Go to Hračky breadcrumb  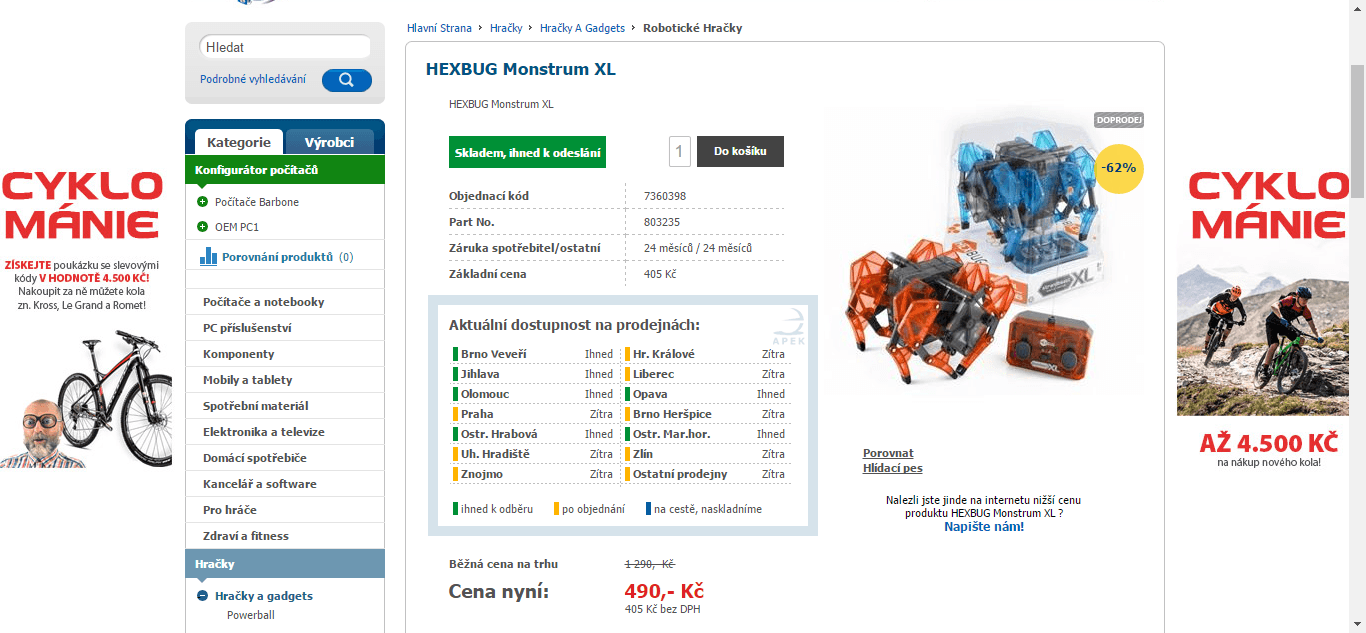506,28
